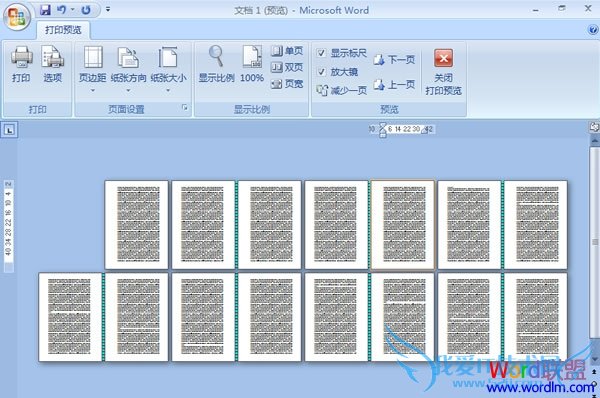Go to 下一页 next page
Screen dimensions: 600x398
(394, 60)
